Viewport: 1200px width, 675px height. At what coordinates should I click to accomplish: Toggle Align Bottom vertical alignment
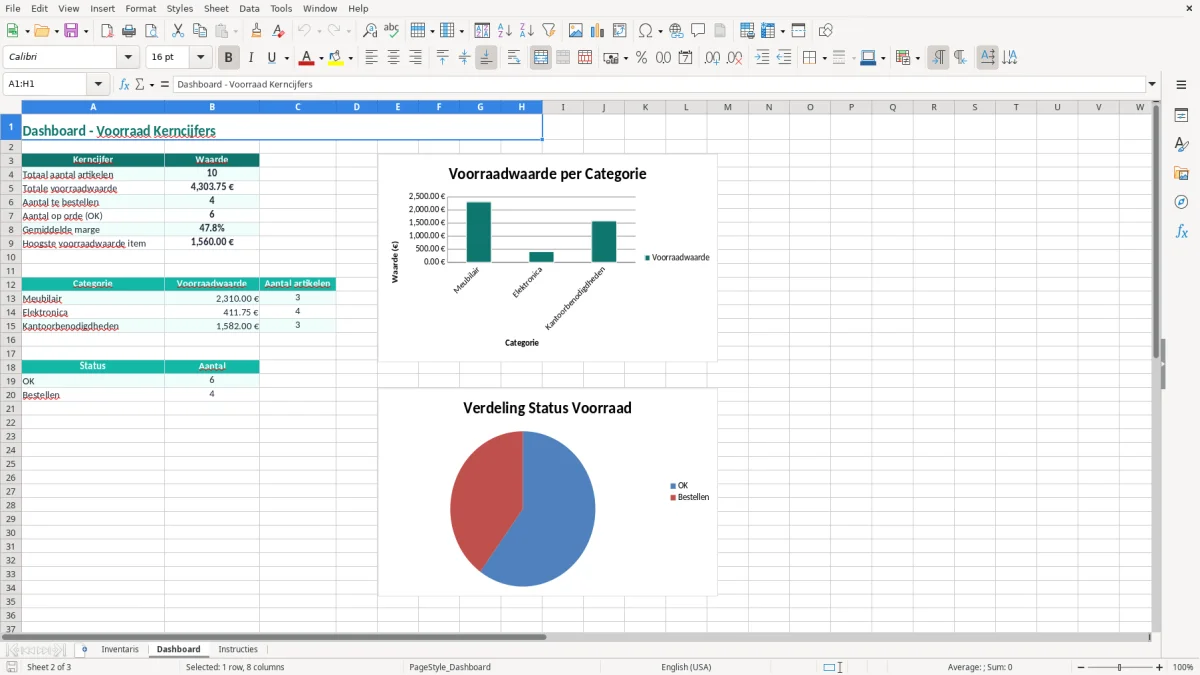(486, 58)
